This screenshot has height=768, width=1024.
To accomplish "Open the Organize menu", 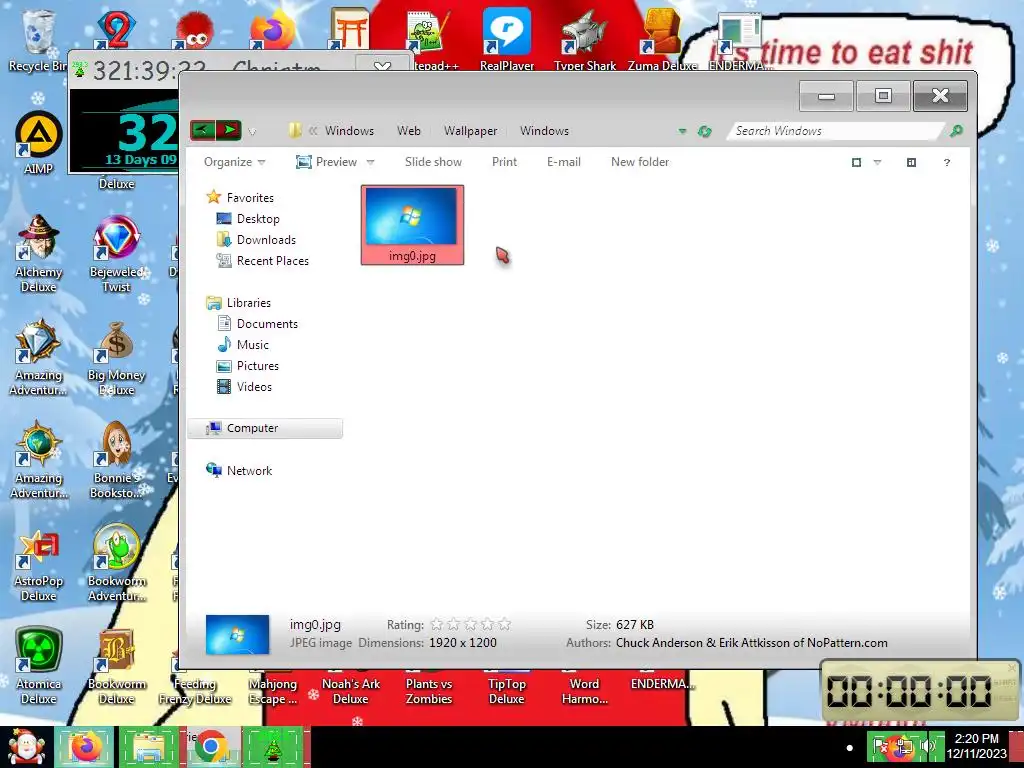I will coord(234,162).
